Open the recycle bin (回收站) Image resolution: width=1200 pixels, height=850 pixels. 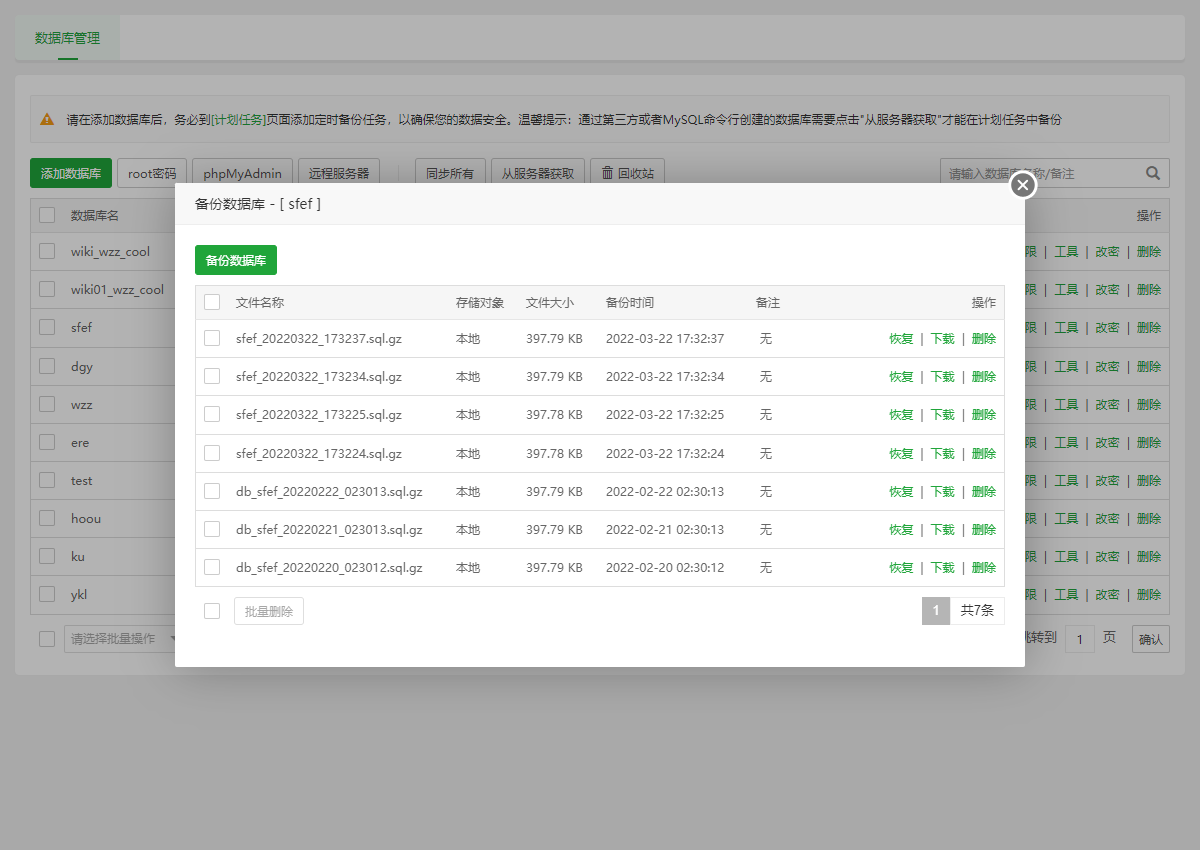pos(627,173)
